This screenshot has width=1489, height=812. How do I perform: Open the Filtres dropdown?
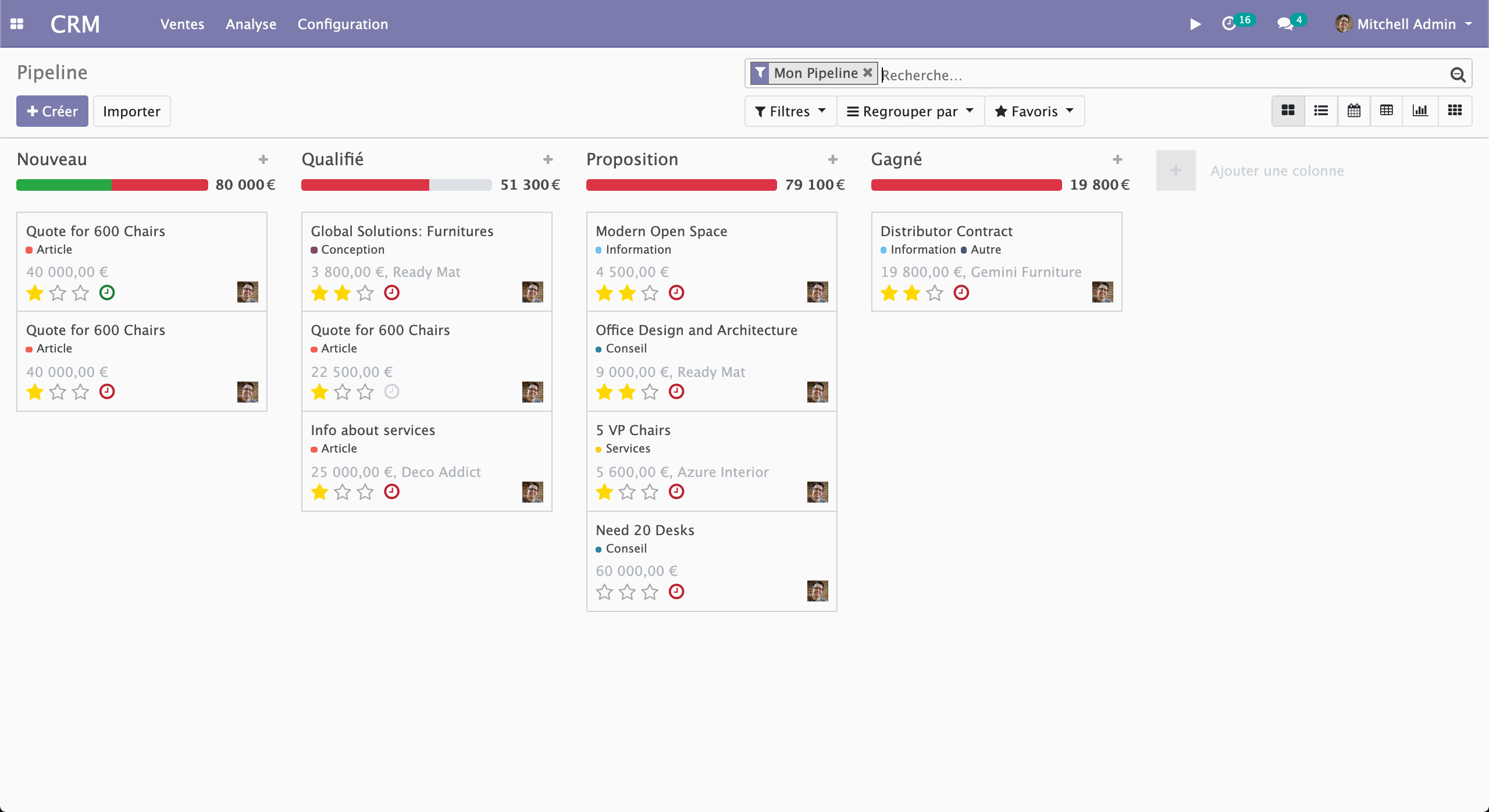pyautogui.click(x=789, y=111)
